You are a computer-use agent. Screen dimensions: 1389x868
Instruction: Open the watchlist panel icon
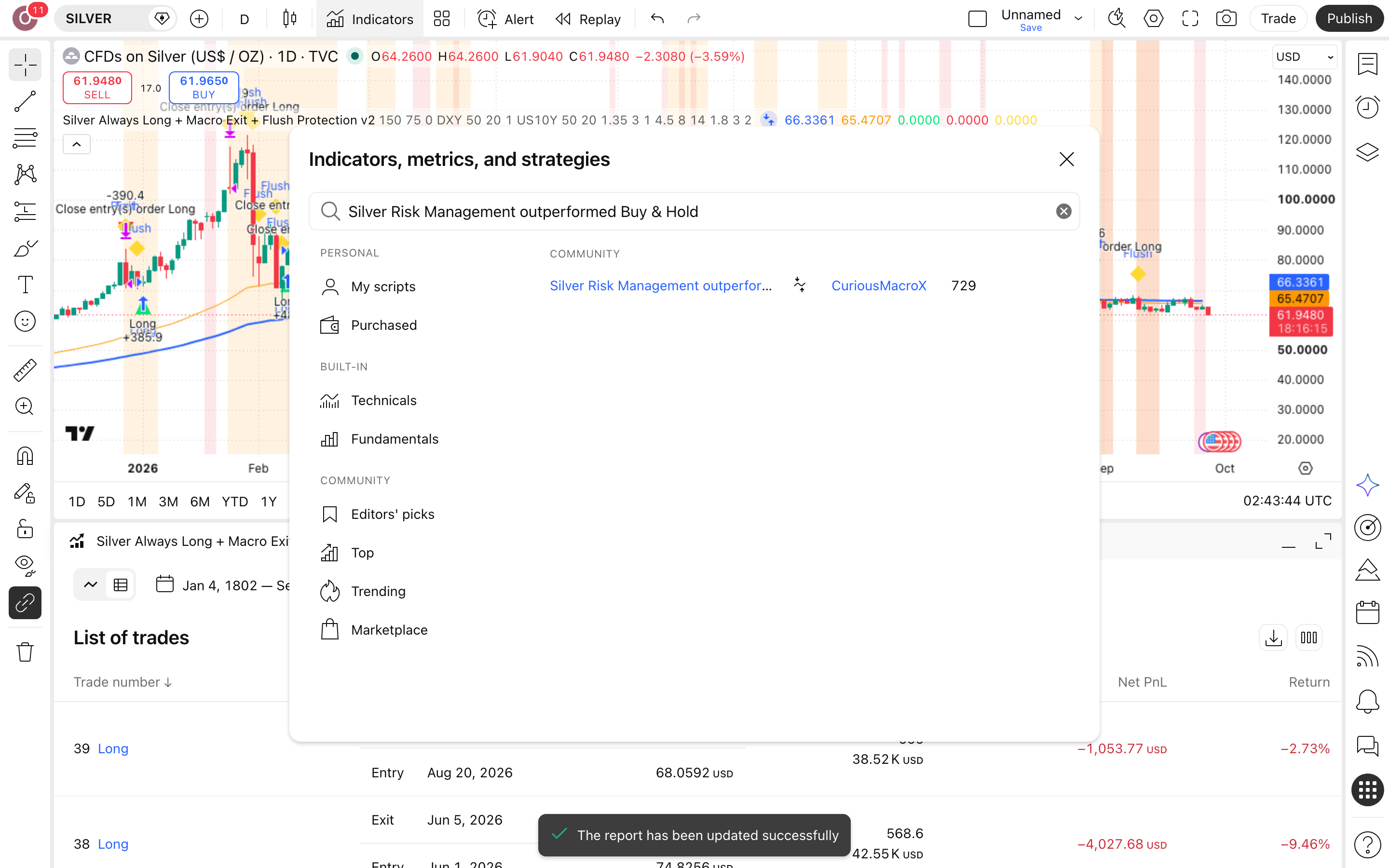click(1367, 64)
